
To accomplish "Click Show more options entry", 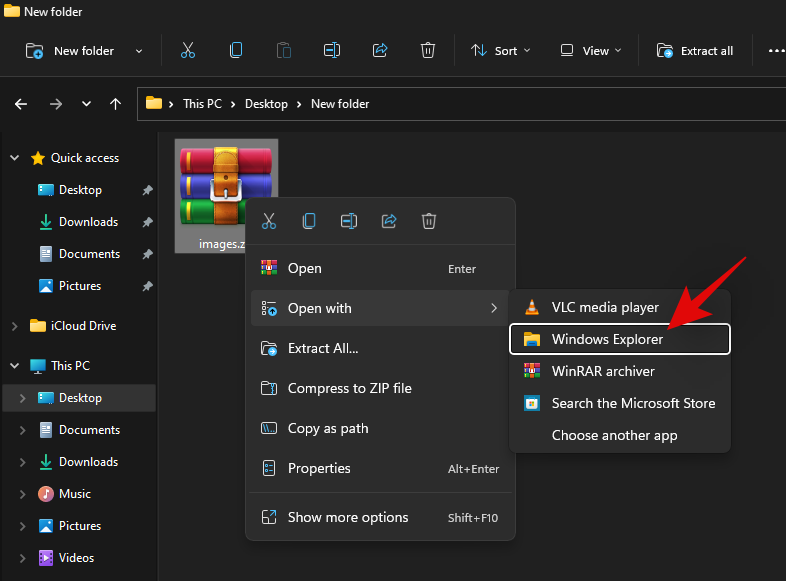I will click(x=348, y=517).
